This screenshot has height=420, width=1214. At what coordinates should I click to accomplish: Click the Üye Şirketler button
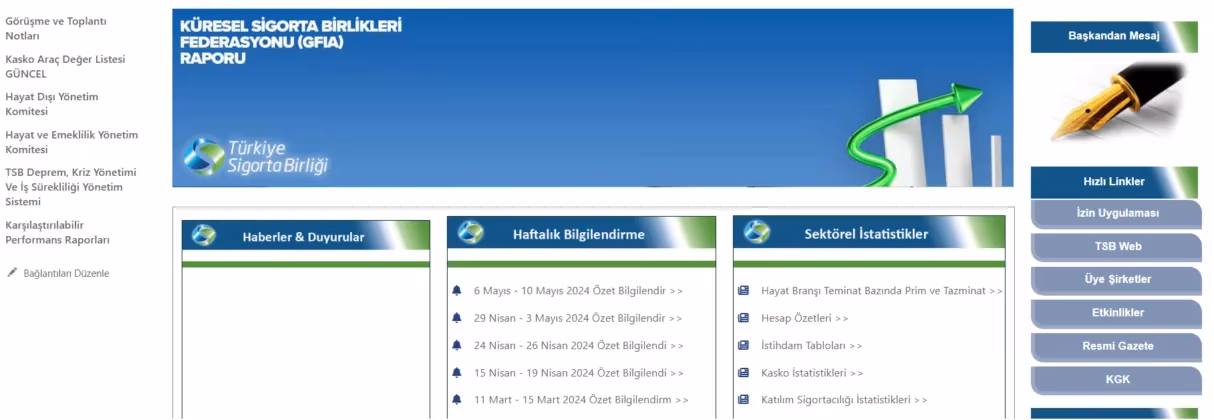[1116, 280]
